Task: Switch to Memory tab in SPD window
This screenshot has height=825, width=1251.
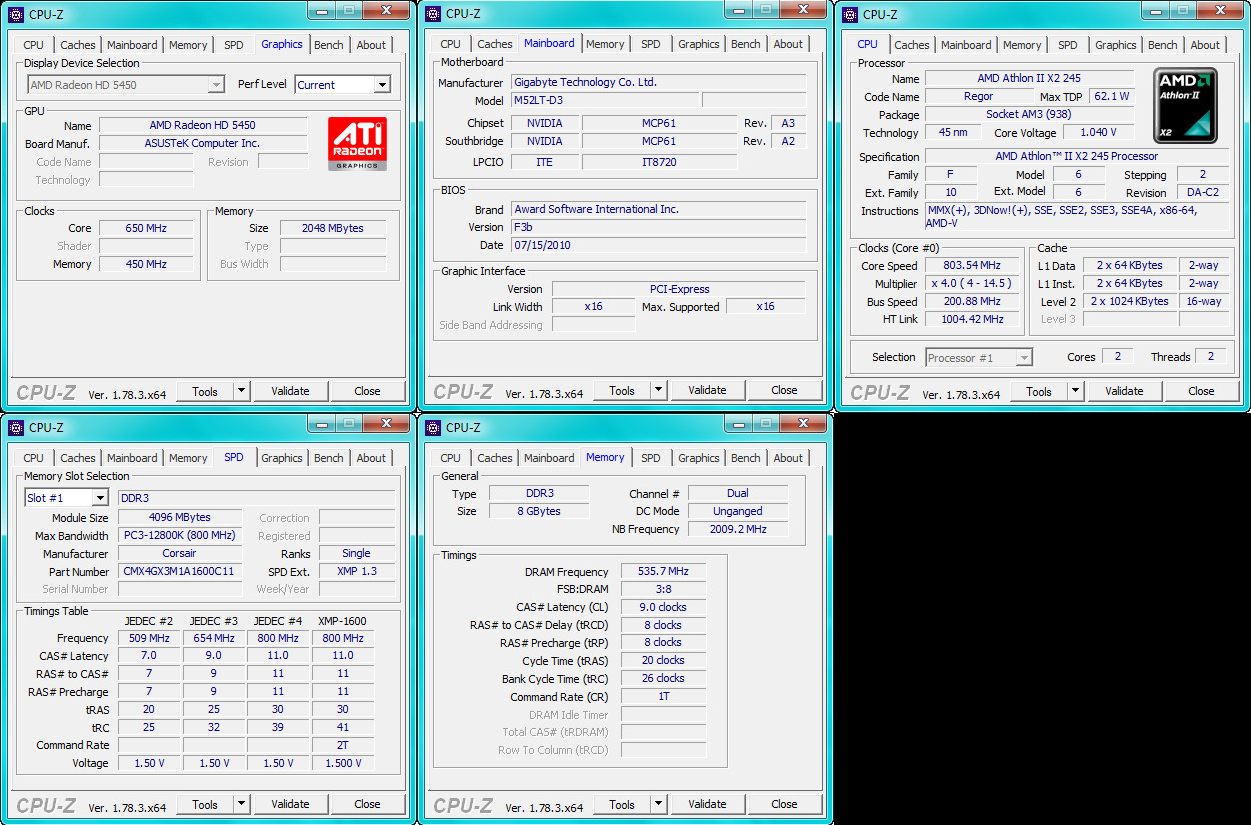Action: (x=188, y=458)
